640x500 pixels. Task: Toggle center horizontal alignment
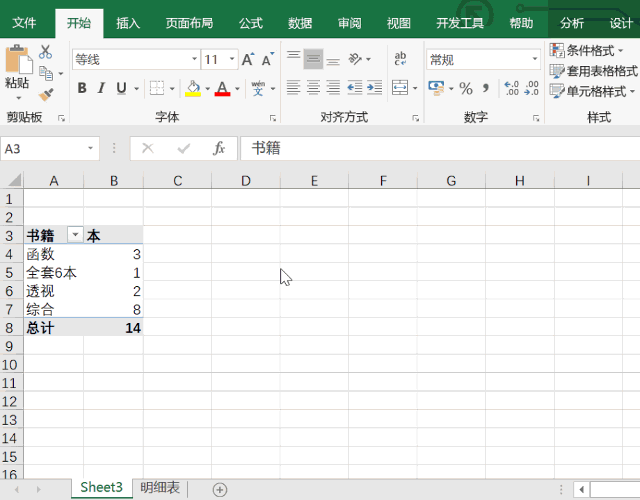(x=313, y=87)
